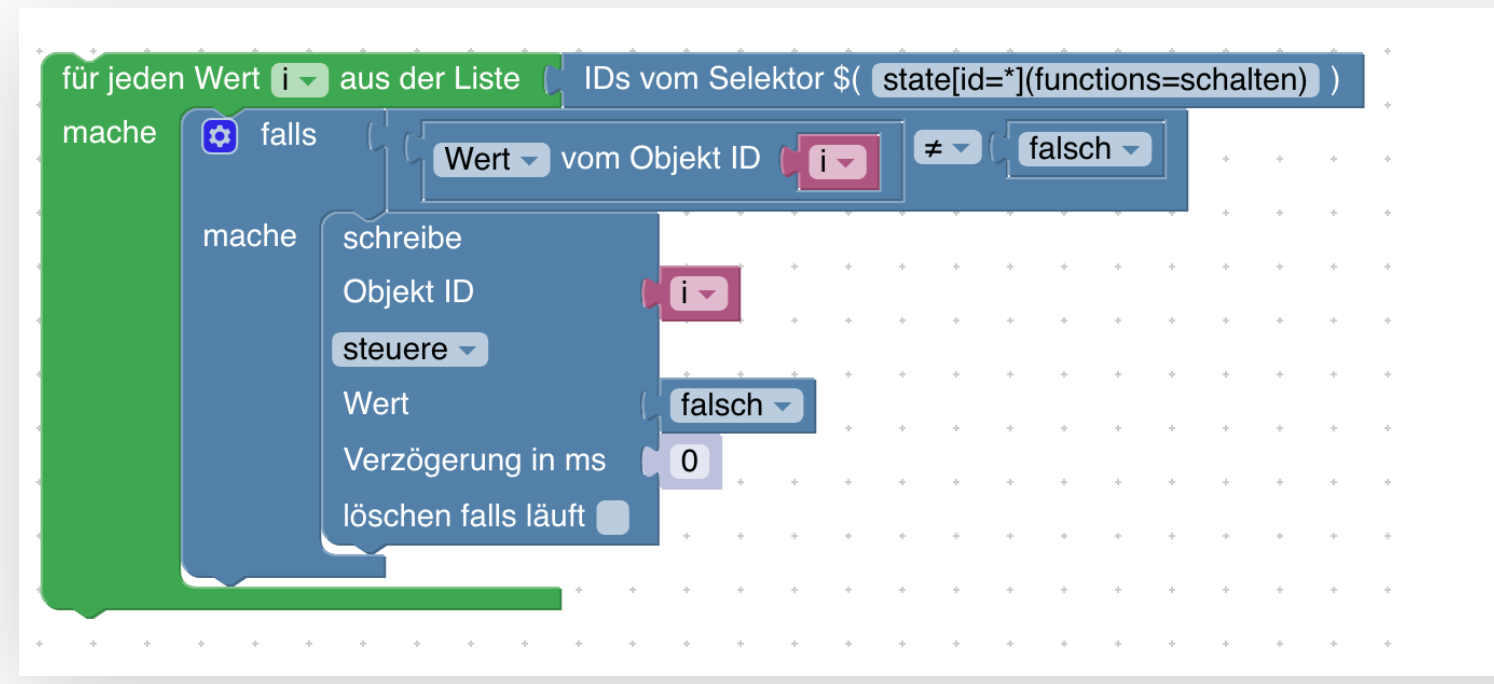Screen dimensions: 1494x684
Task: Click the 'aus der Liste' text in loop
Action: (x=429, y=79)
